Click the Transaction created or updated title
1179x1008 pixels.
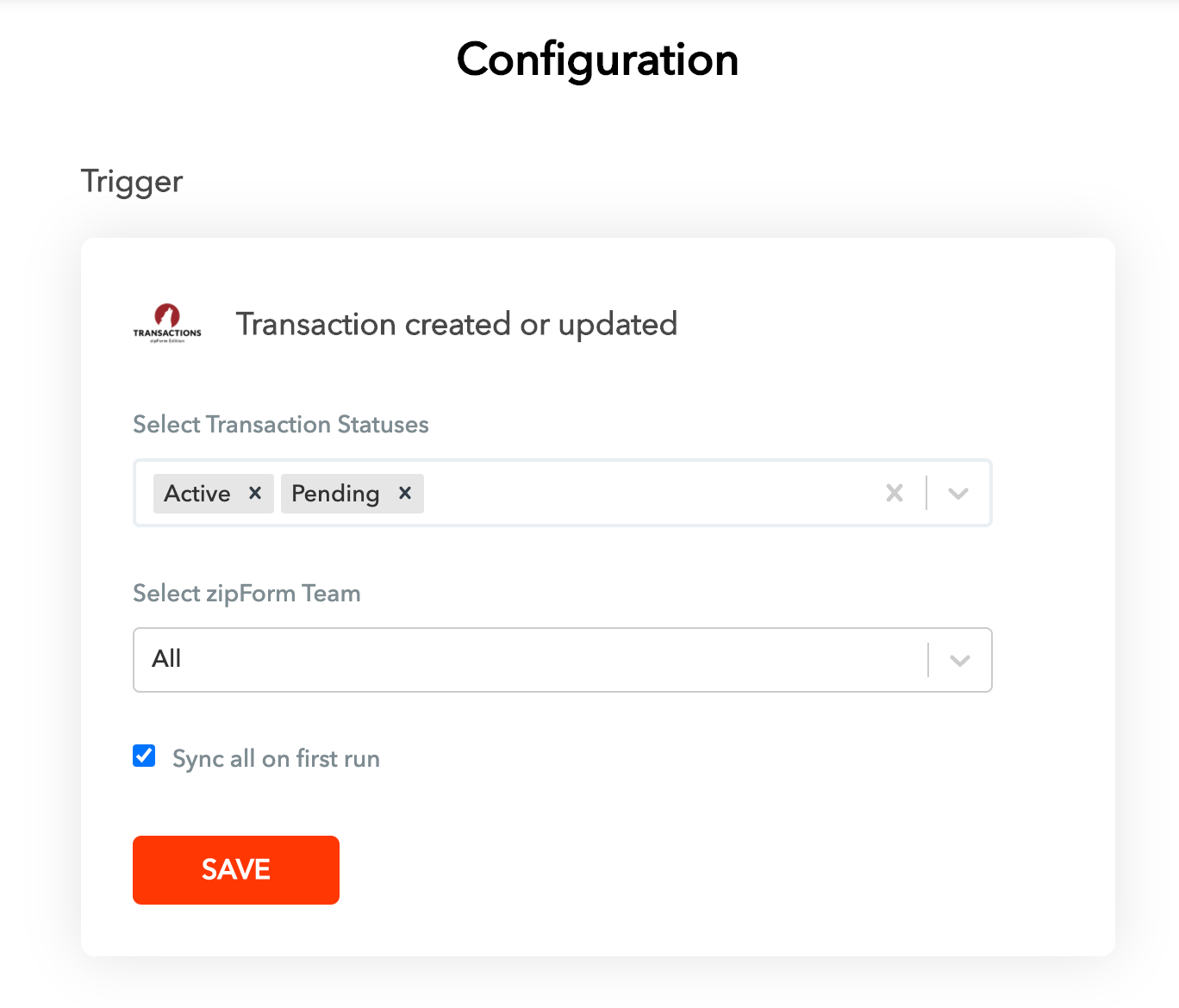coord(457,325)
